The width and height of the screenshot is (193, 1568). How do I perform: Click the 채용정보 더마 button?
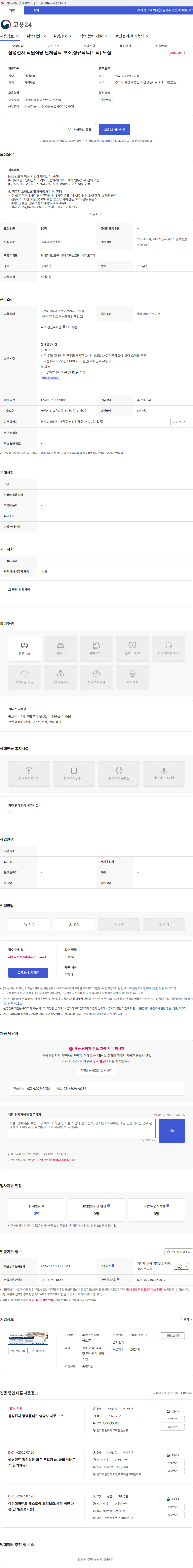click(x=172, y=1336)
